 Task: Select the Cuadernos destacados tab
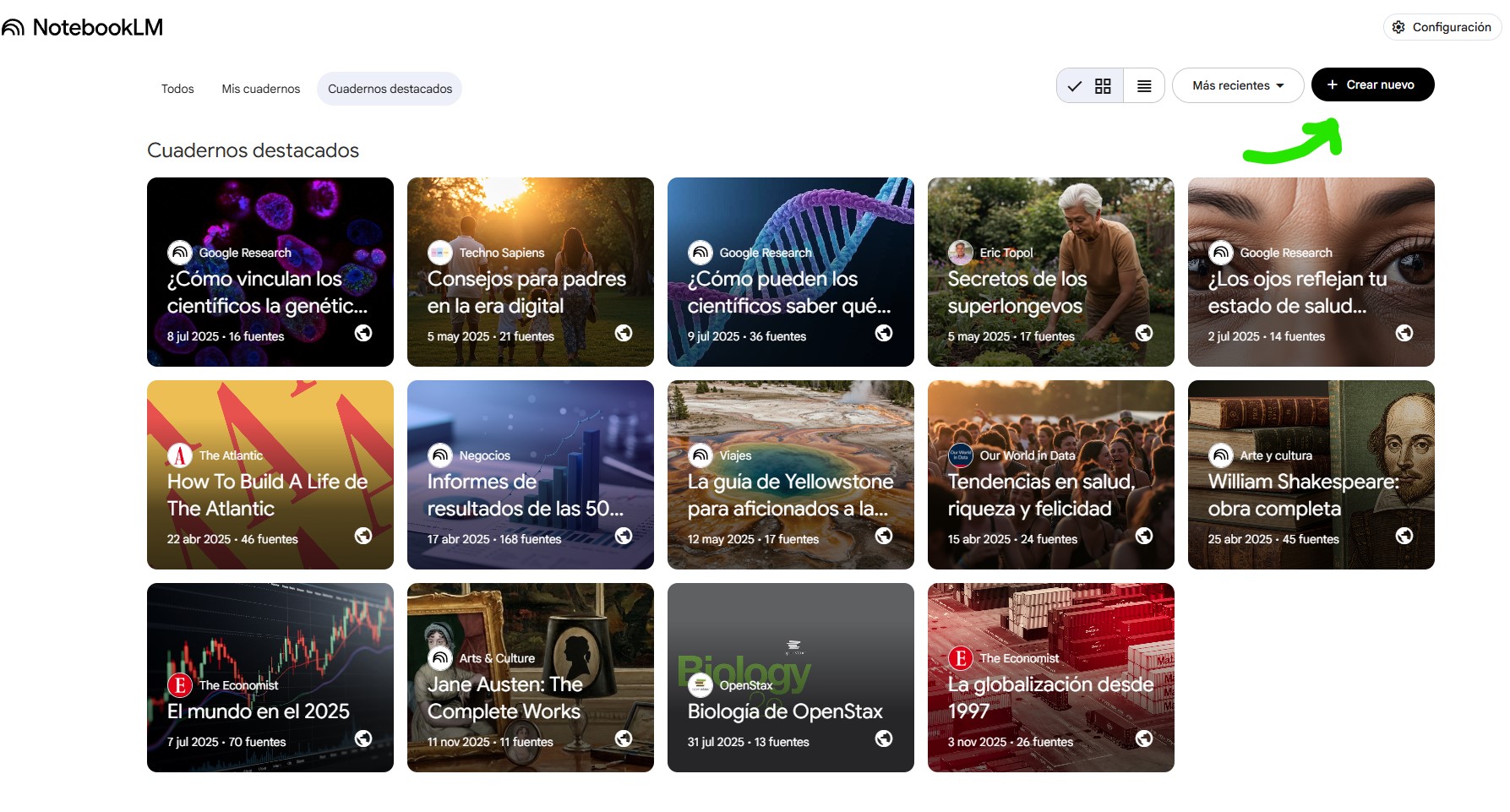pos(390,89)
